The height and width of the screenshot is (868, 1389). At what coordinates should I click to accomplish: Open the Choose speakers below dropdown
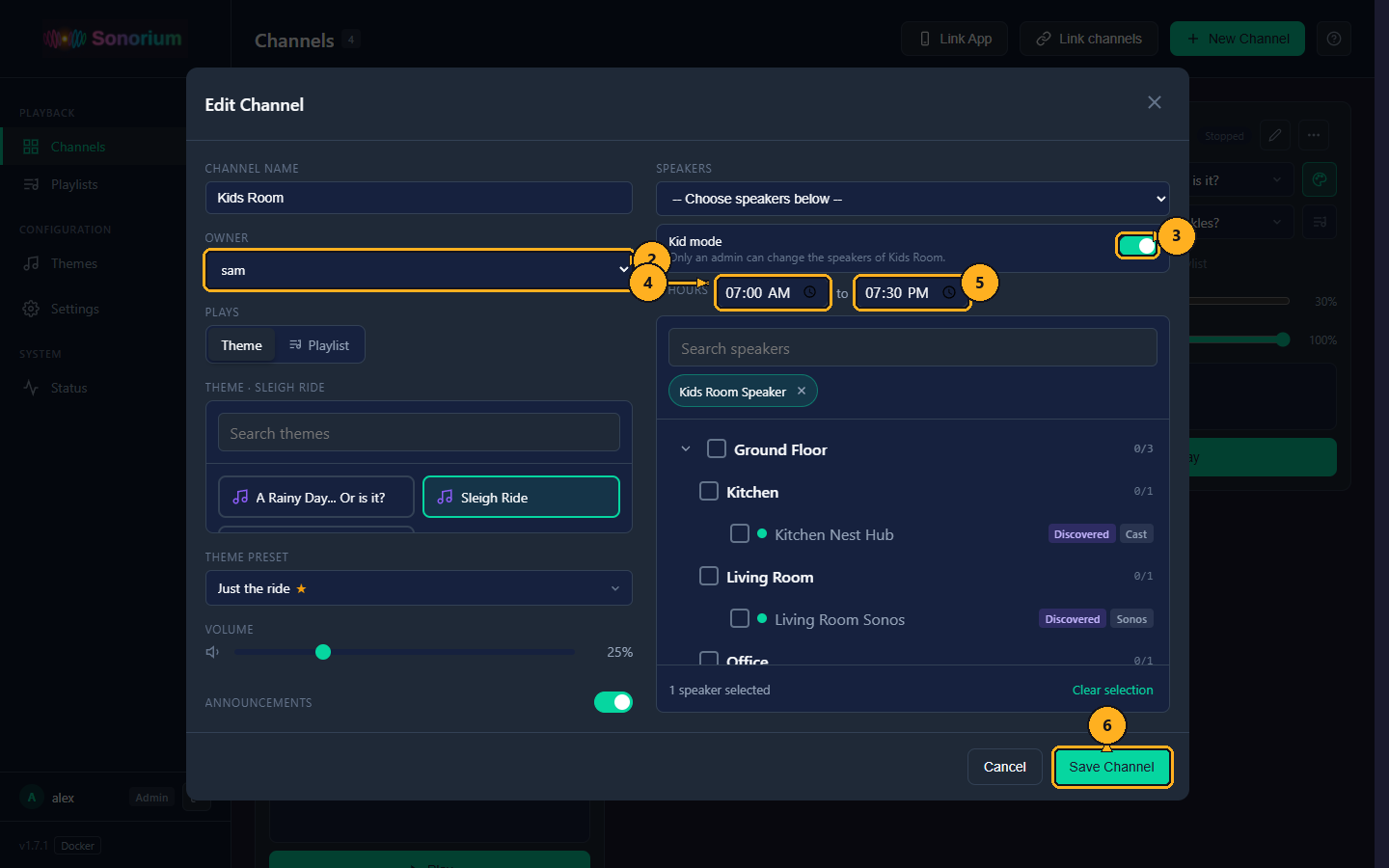pyautogui.click(x=912, y=199)
